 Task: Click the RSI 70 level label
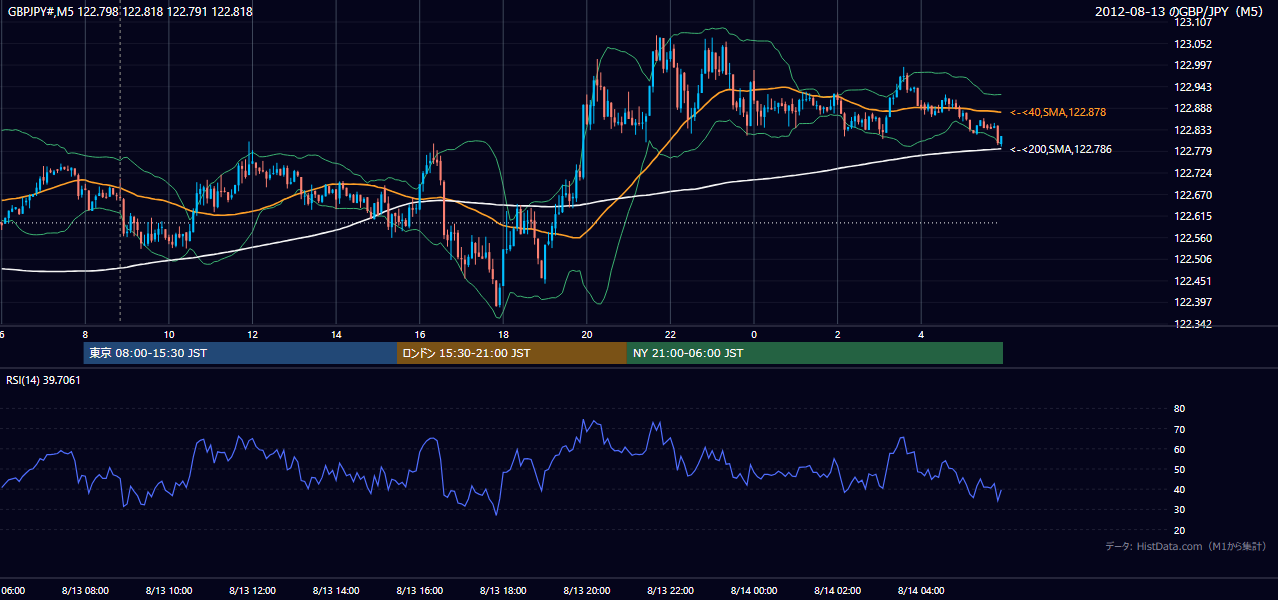tap(1179, 429)
